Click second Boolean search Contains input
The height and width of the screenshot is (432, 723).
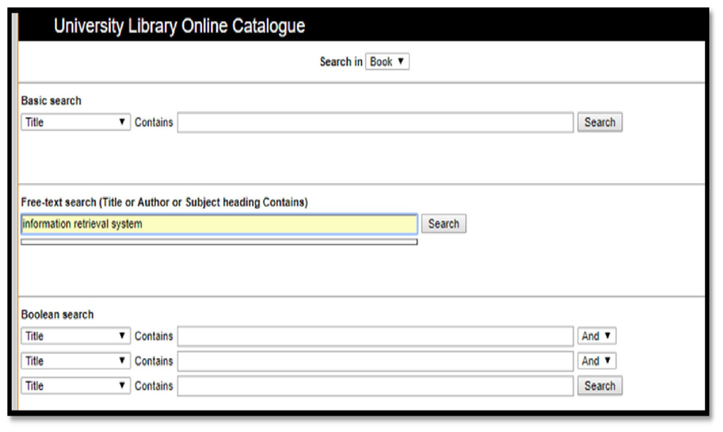[x=375, y=361]
